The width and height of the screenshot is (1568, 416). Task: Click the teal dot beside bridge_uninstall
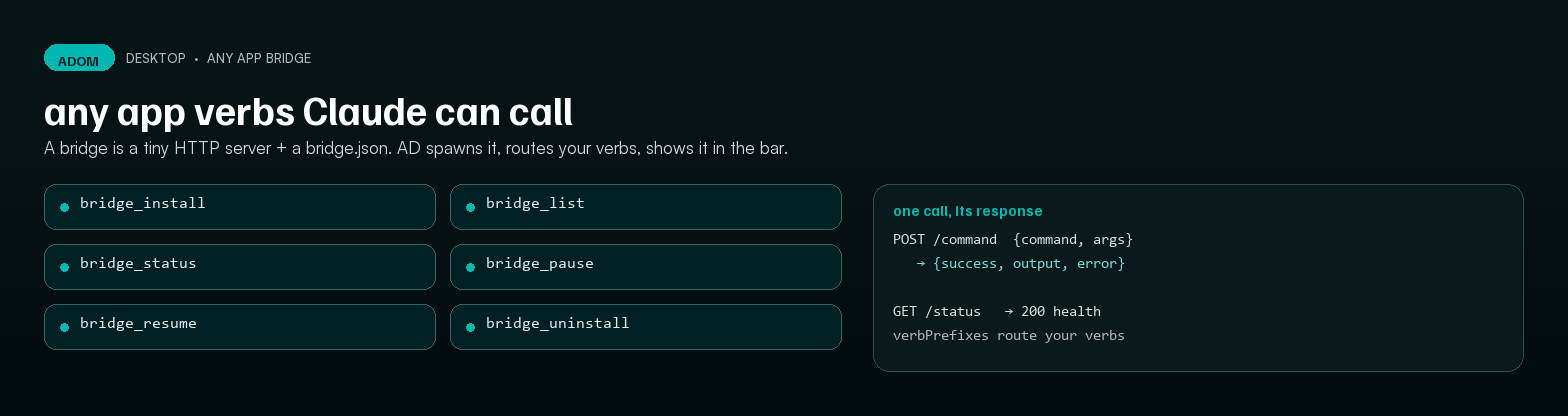pyautogui.click(x=471, y=327)
